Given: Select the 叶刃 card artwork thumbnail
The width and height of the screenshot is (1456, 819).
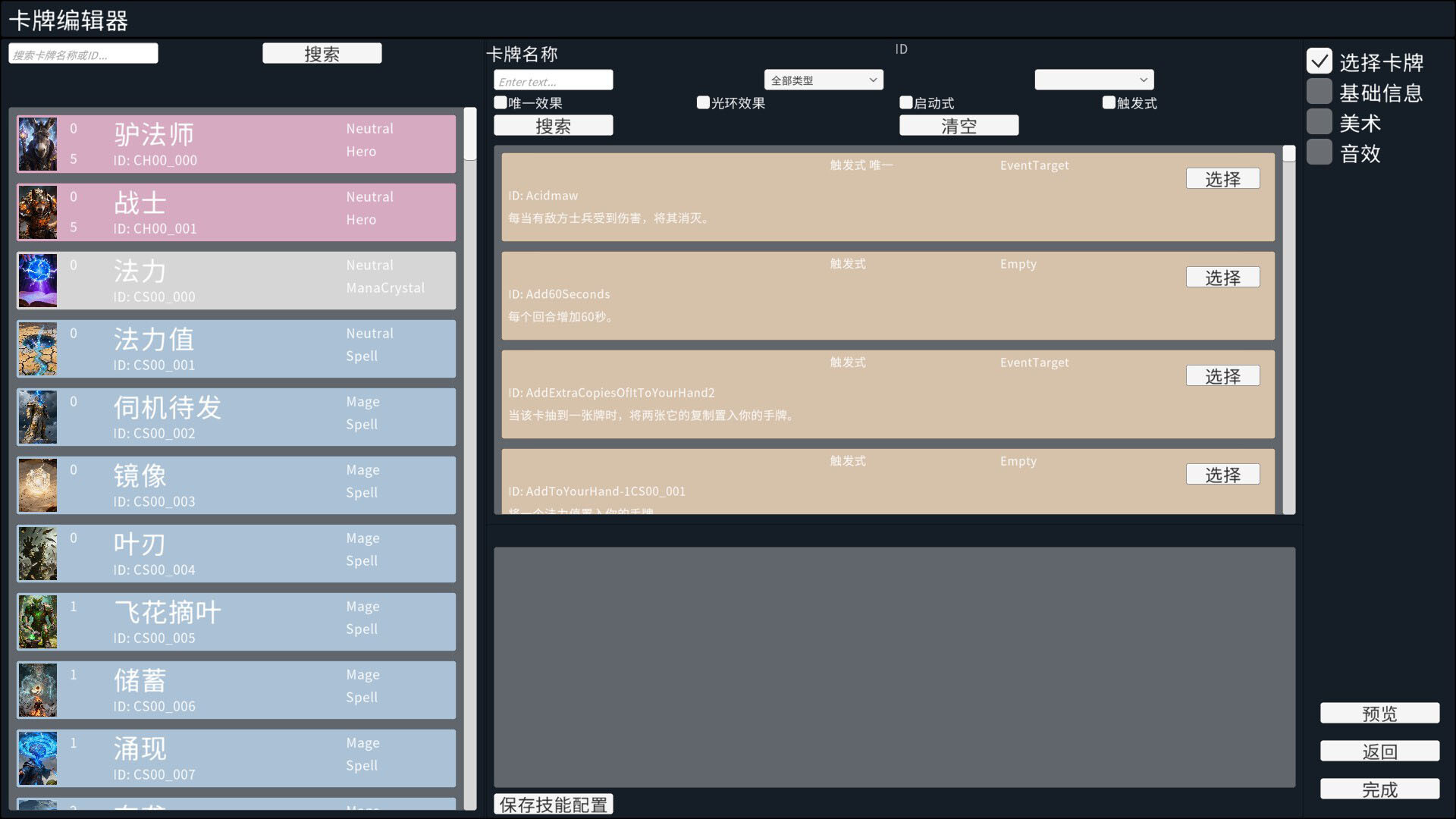Looking at the screenshot, I should tap(37, 554).
